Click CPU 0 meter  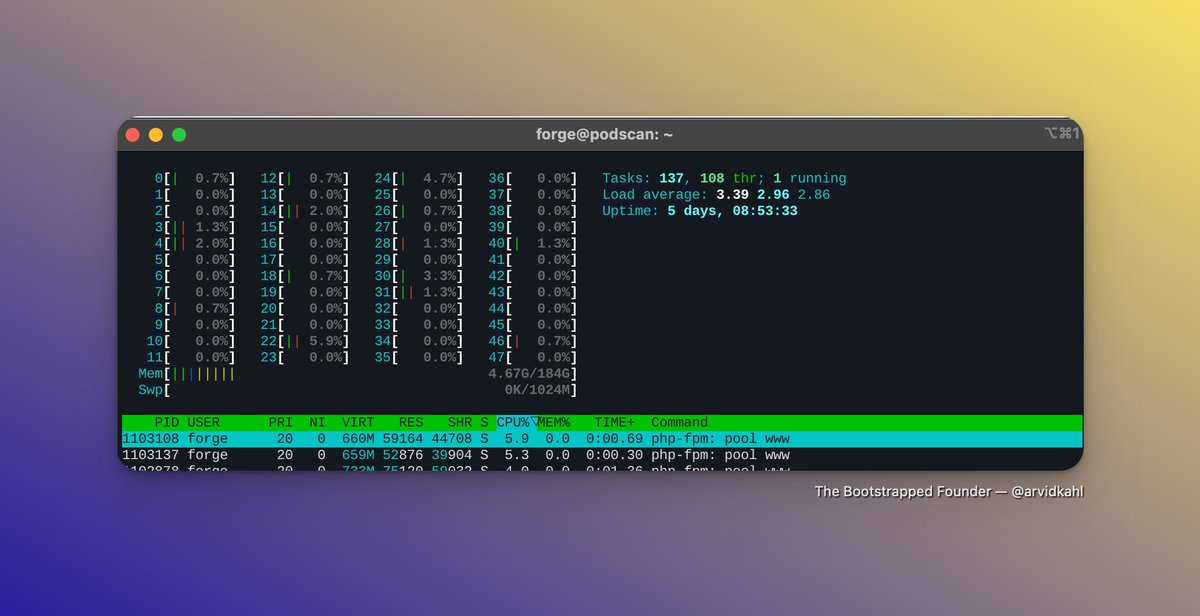click(194, 178)
